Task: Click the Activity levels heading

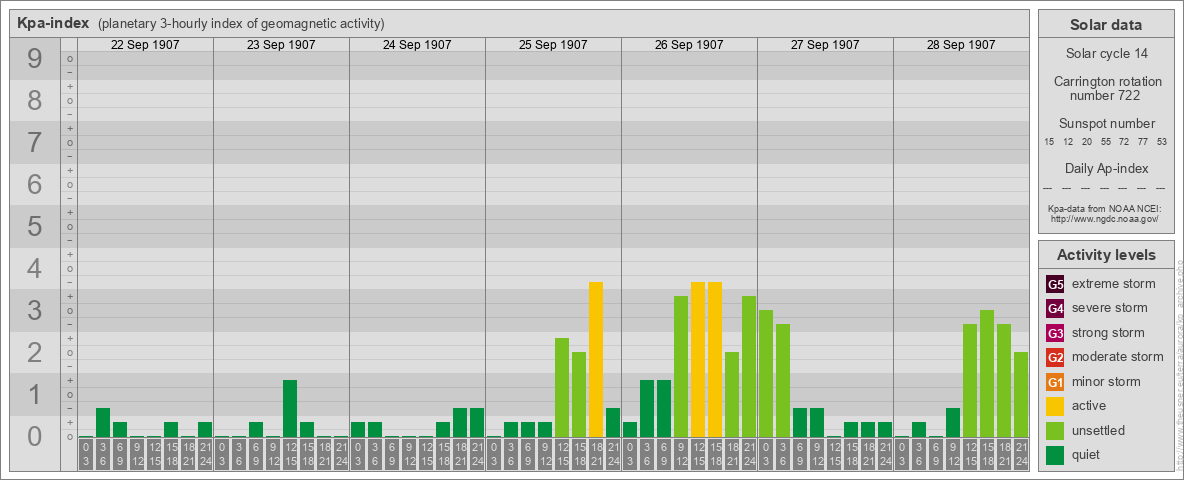Action: [x=1105, y=255]
